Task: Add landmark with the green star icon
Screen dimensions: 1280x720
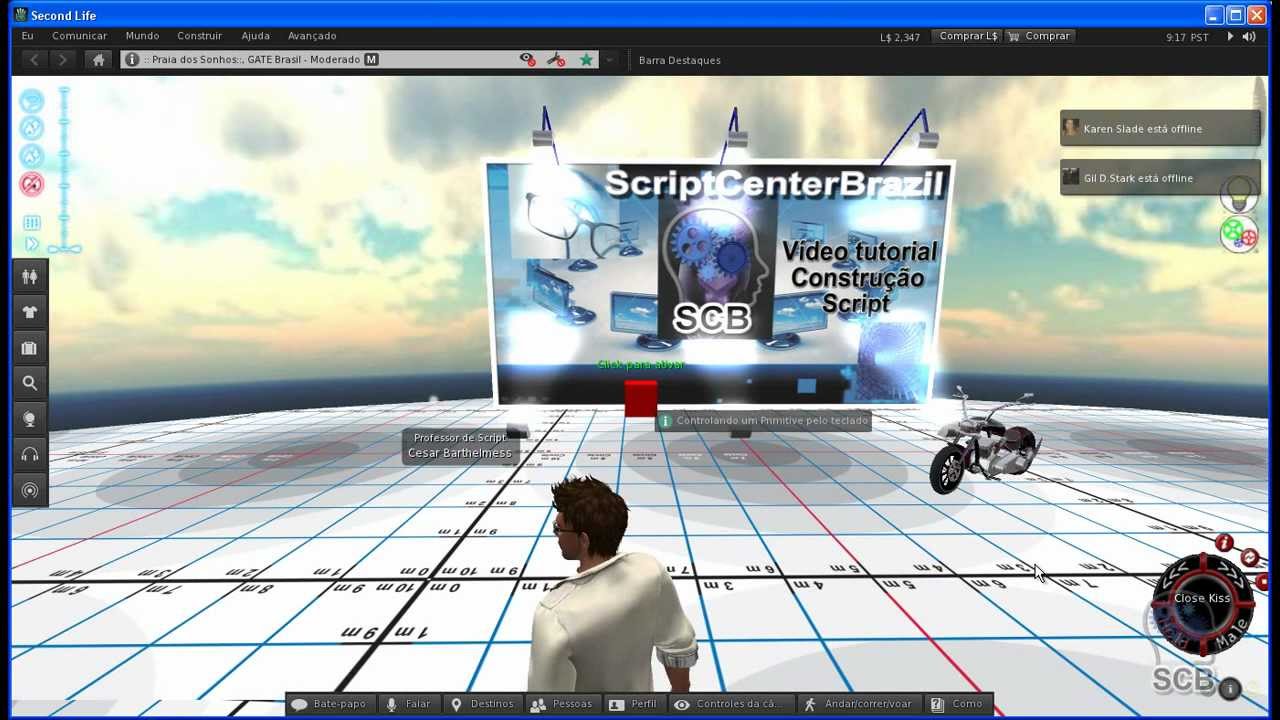Action: [x=586, y=60]
